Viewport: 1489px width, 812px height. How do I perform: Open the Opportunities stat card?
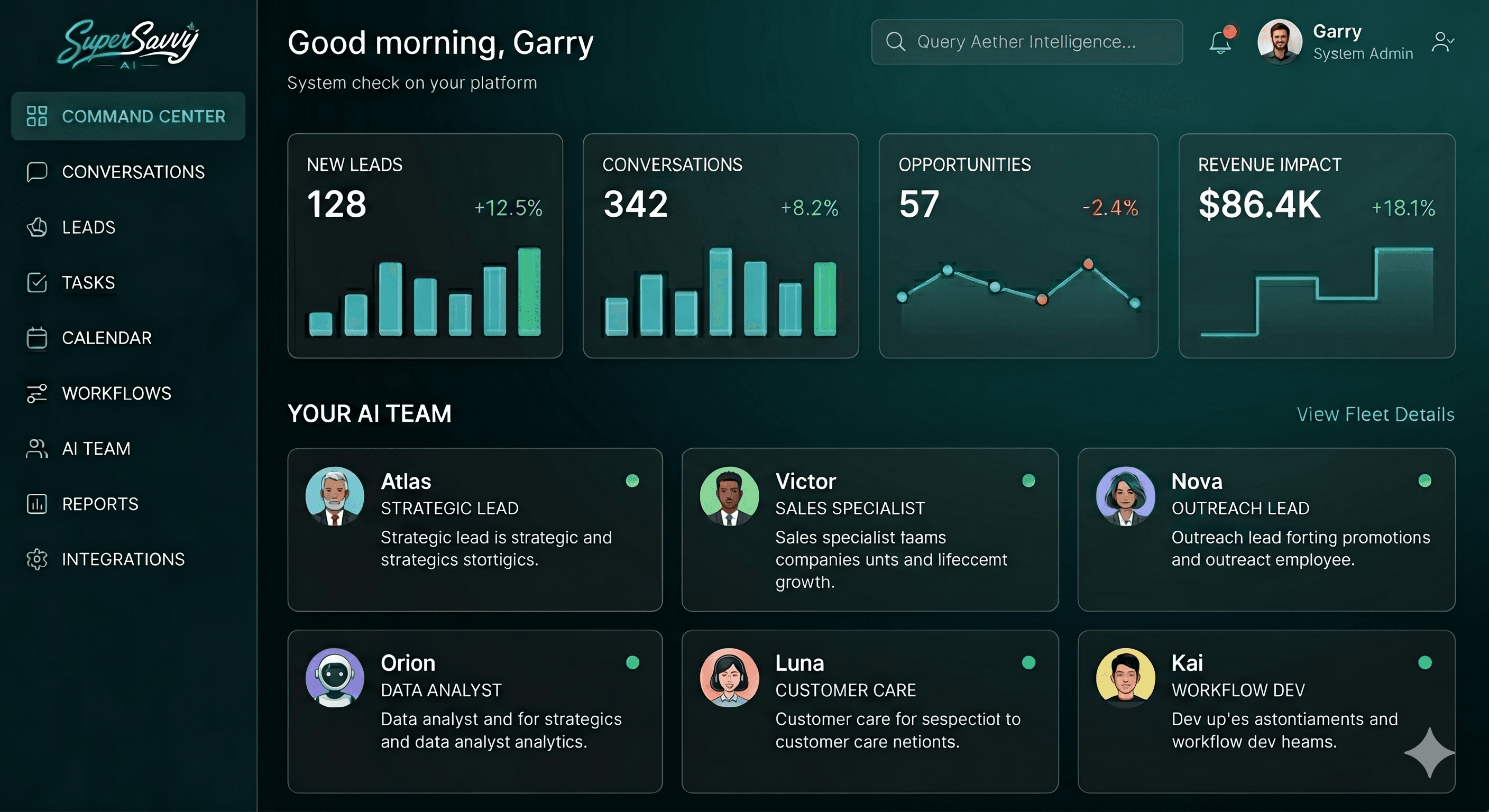coord(1018,246)
